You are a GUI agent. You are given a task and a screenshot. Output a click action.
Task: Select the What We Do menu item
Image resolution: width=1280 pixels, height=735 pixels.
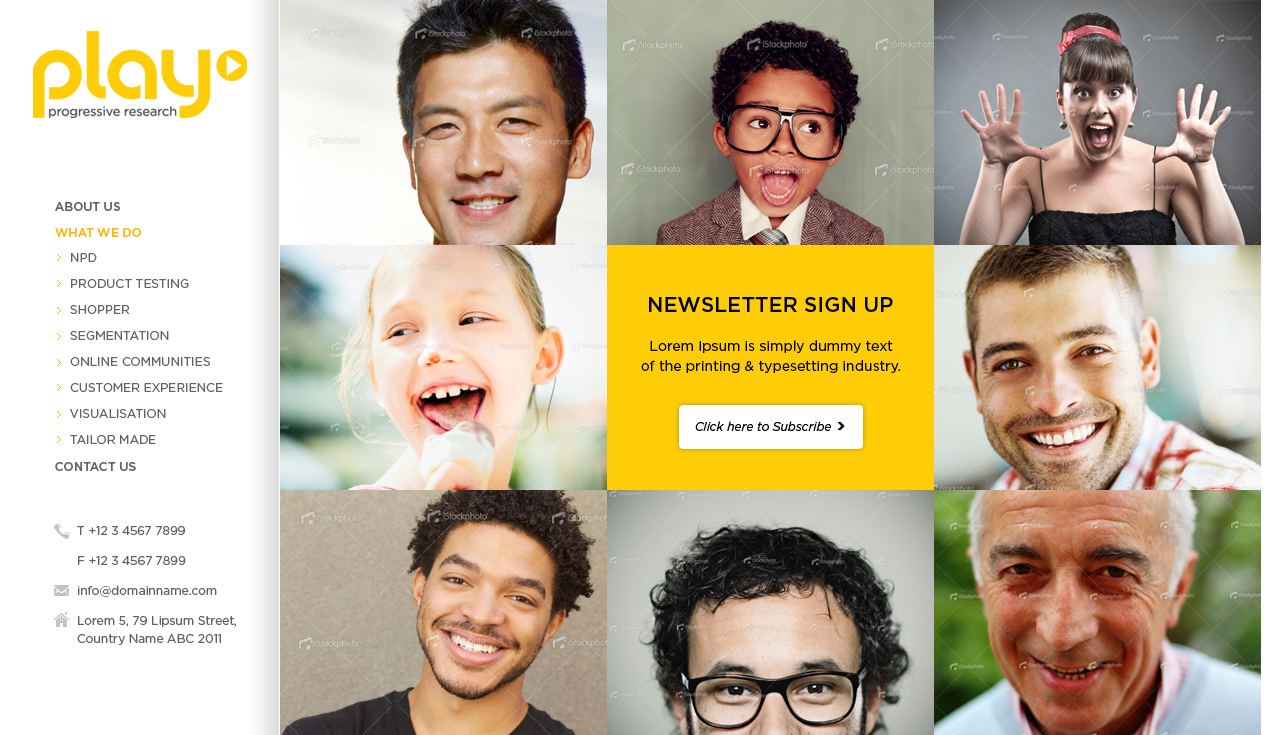(x=98, y=233)
